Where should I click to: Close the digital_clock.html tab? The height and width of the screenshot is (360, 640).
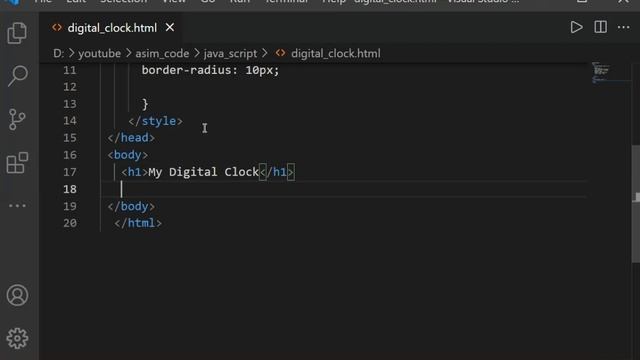click(x=170, y=28)
